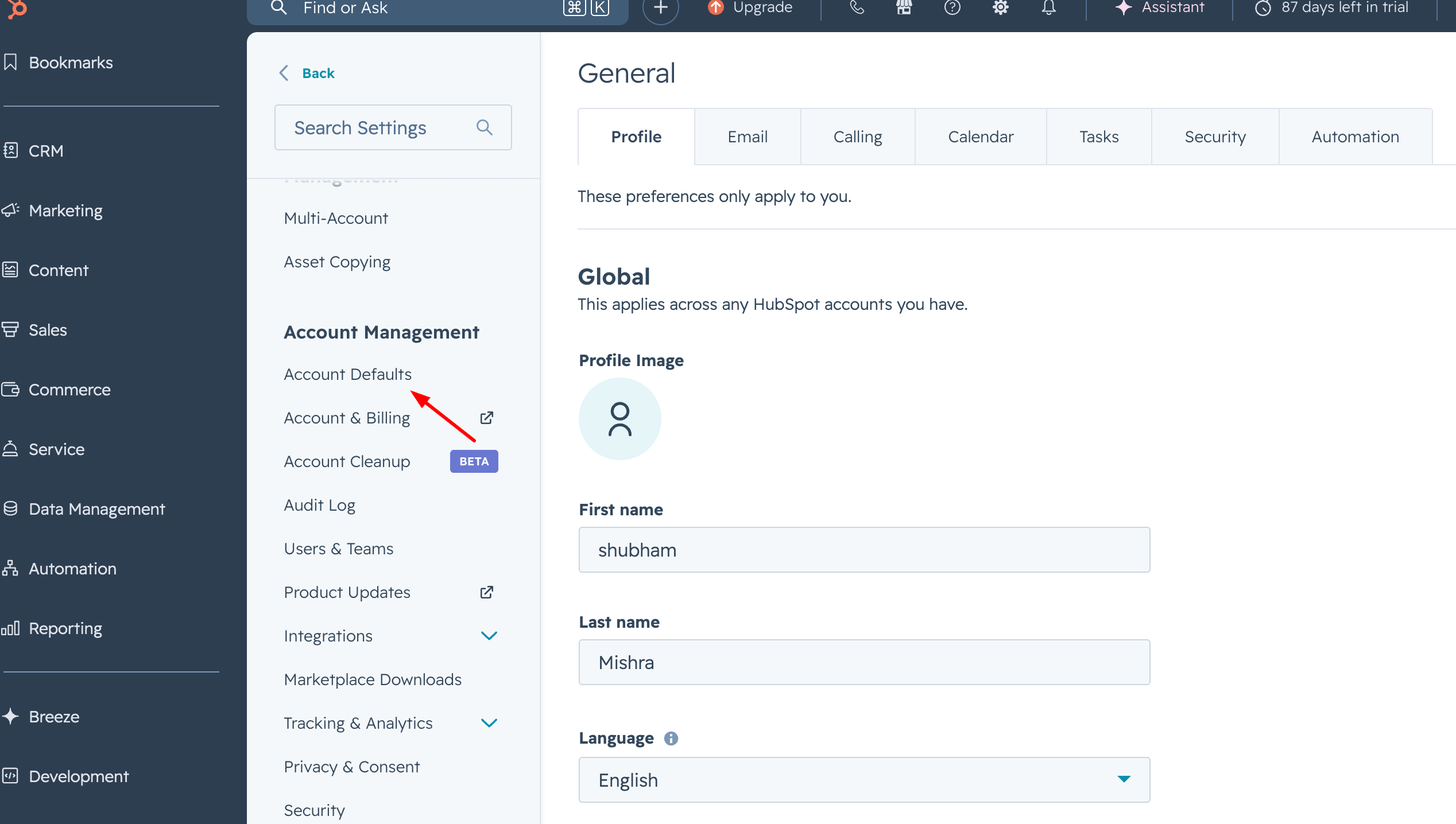This screenshot has width=1456, height=824.
Task: Switch to the Security tab
Action: pyautogui.click(x=1215, y=137)
